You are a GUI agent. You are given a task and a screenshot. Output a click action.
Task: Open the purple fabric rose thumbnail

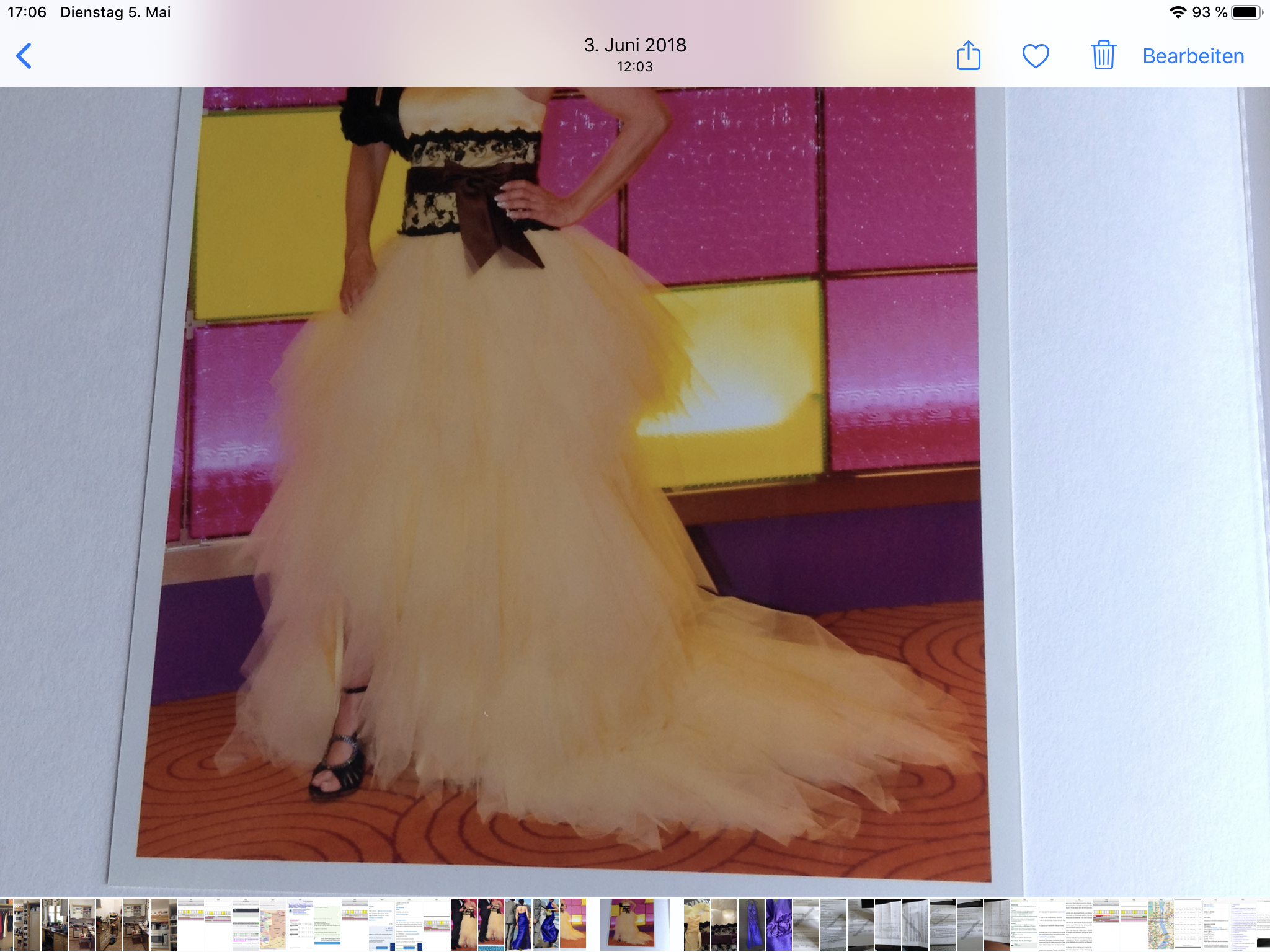click(x=779, y=924)
